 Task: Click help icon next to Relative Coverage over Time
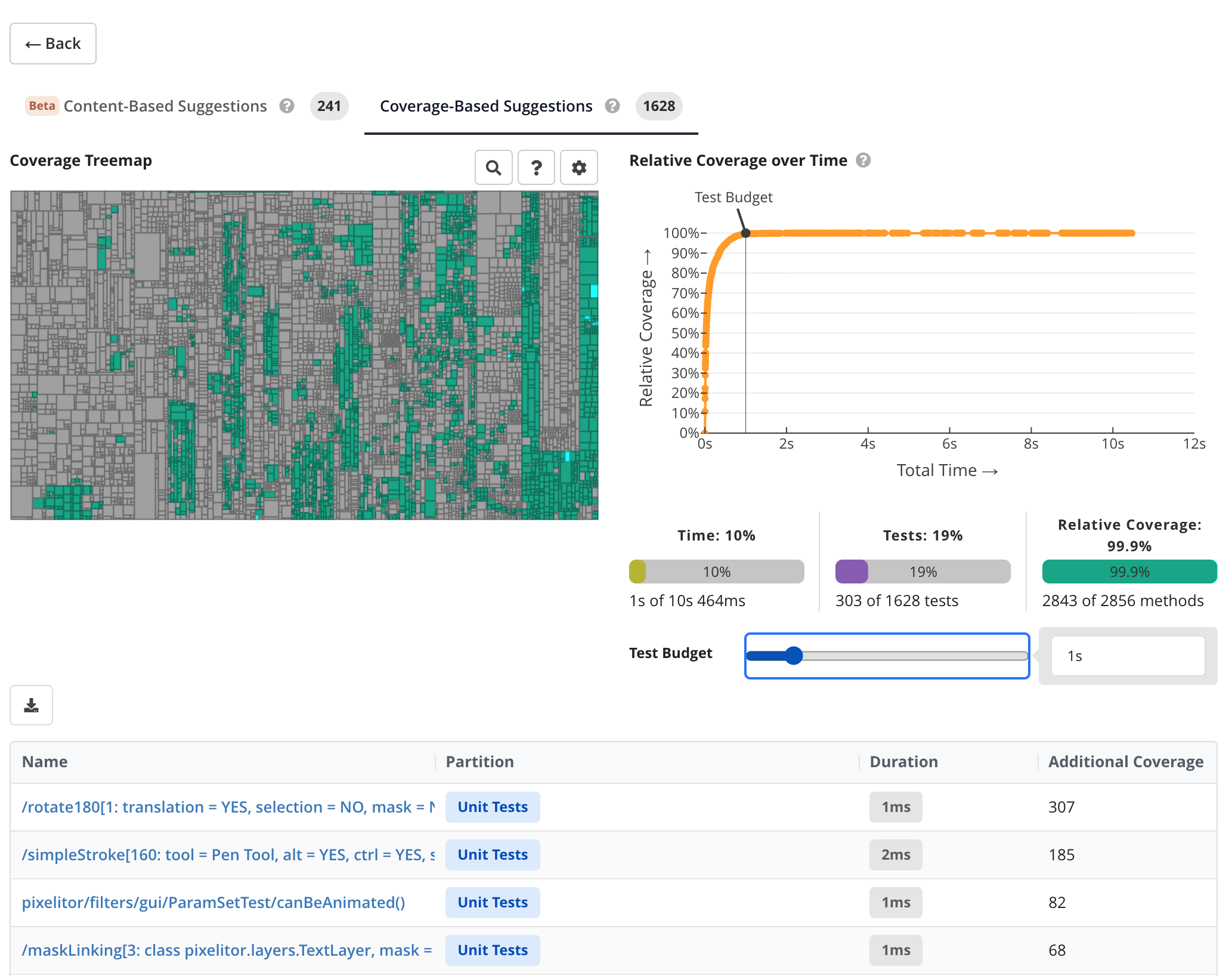pyautogui.click(x=863, y=160)
